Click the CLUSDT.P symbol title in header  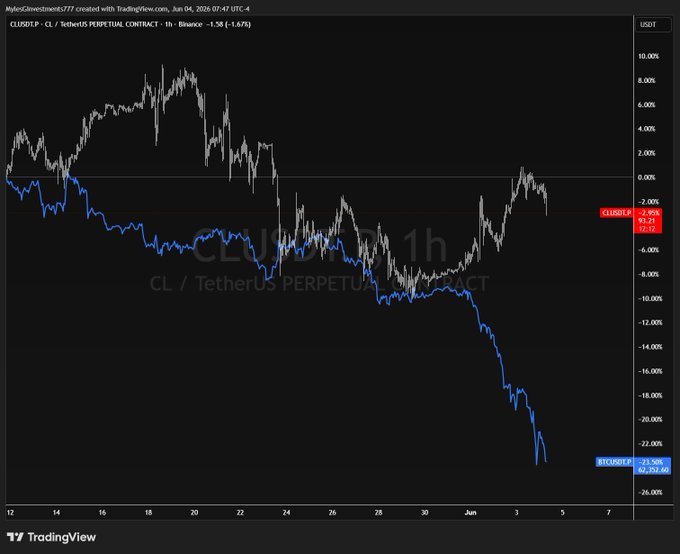click(x=24, y=24)
